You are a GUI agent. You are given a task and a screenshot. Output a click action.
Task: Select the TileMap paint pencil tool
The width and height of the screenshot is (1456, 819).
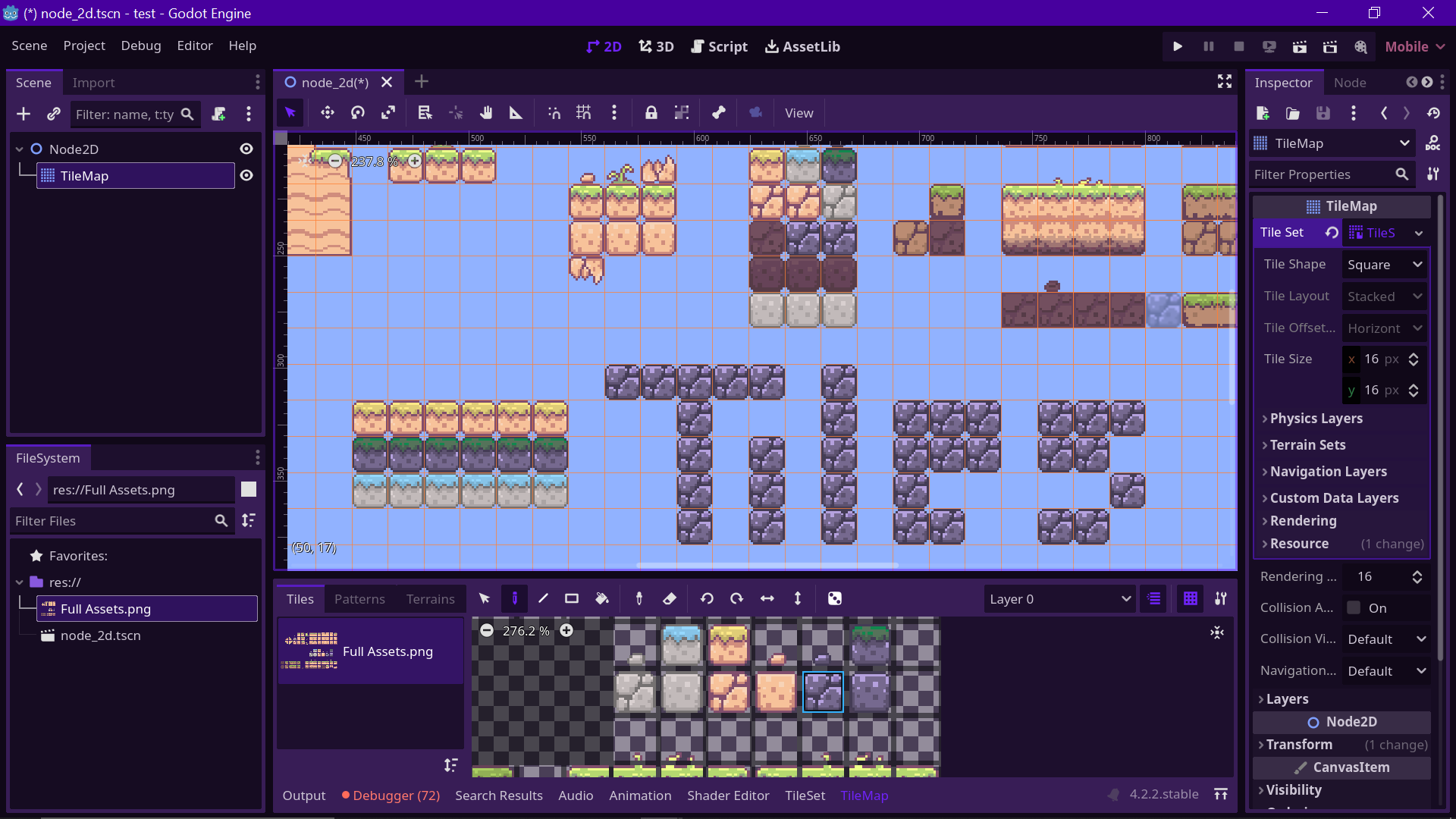(x=514, y=598)
